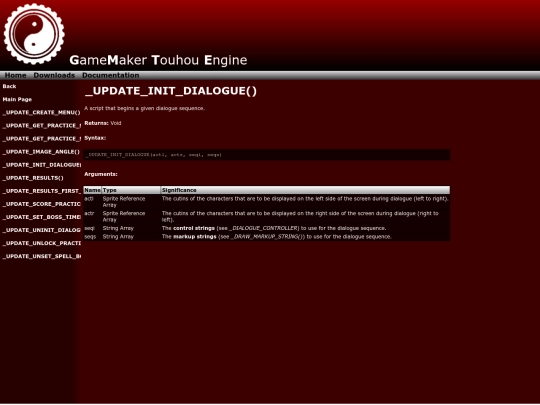Click the 'Name' table column header
The height and width of the screenshot is (405, 540).
(92, 190)
